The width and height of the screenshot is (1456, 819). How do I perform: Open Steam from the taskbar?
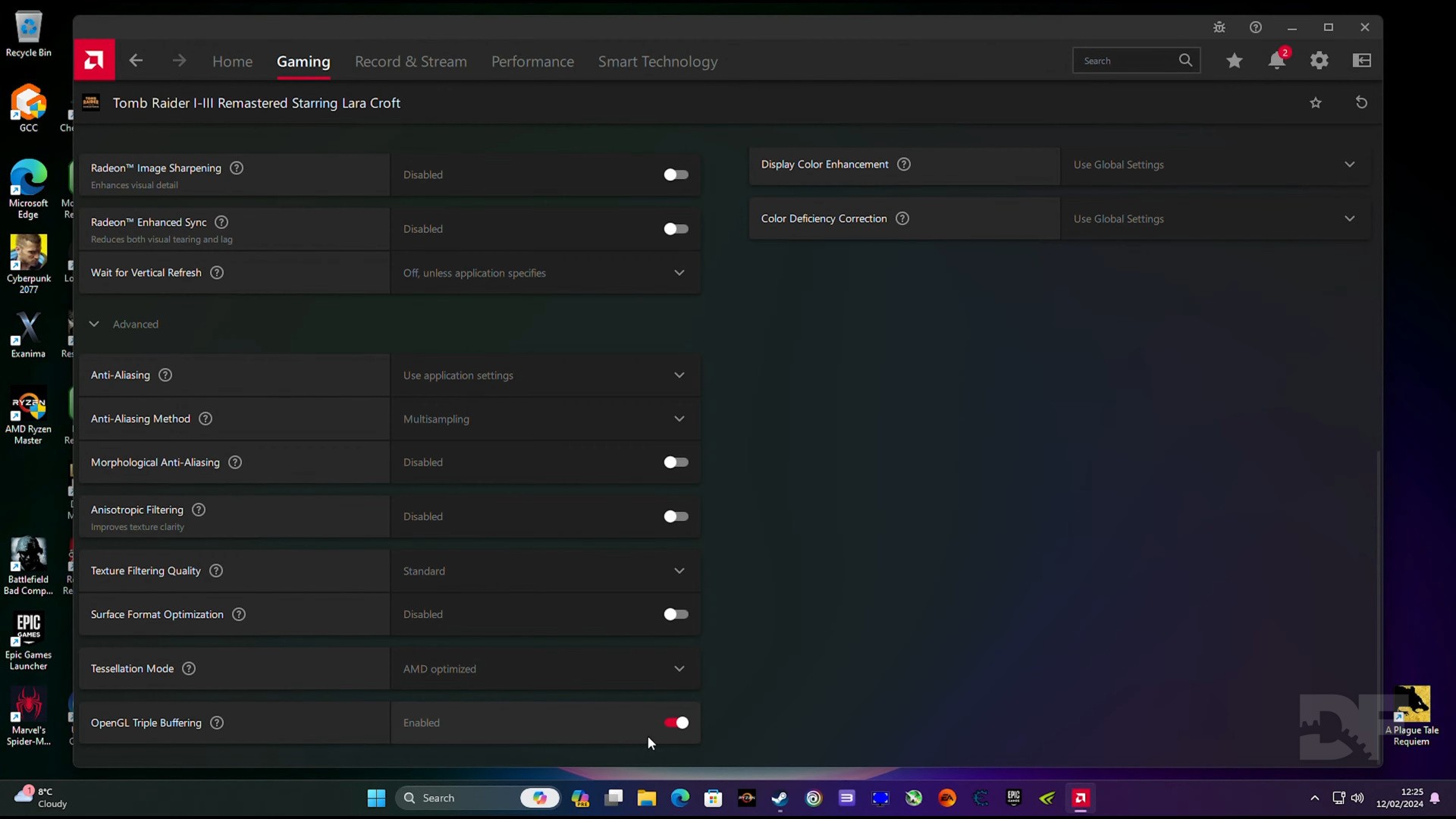780,798
